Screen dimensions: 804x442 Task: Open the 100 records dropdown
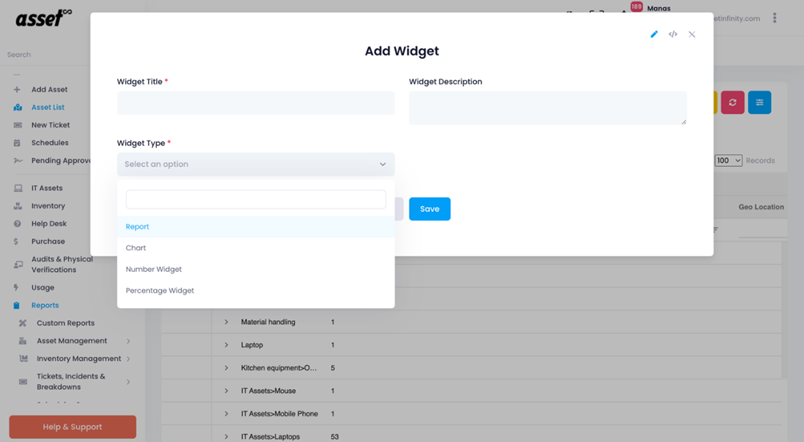[x=728, y=160]
